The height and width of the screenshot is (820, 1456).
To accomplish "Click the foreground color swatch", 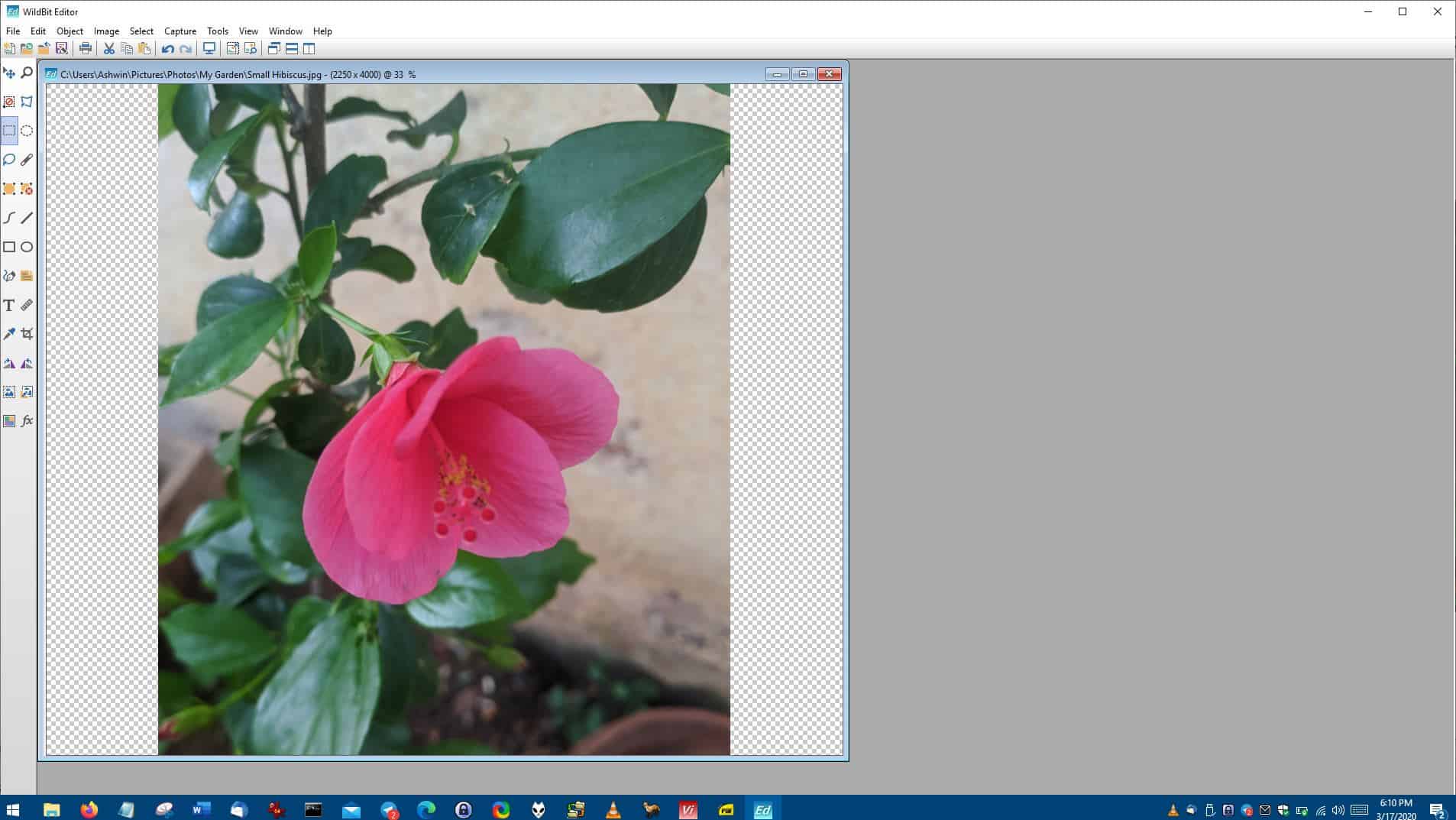I will [9, 421].
